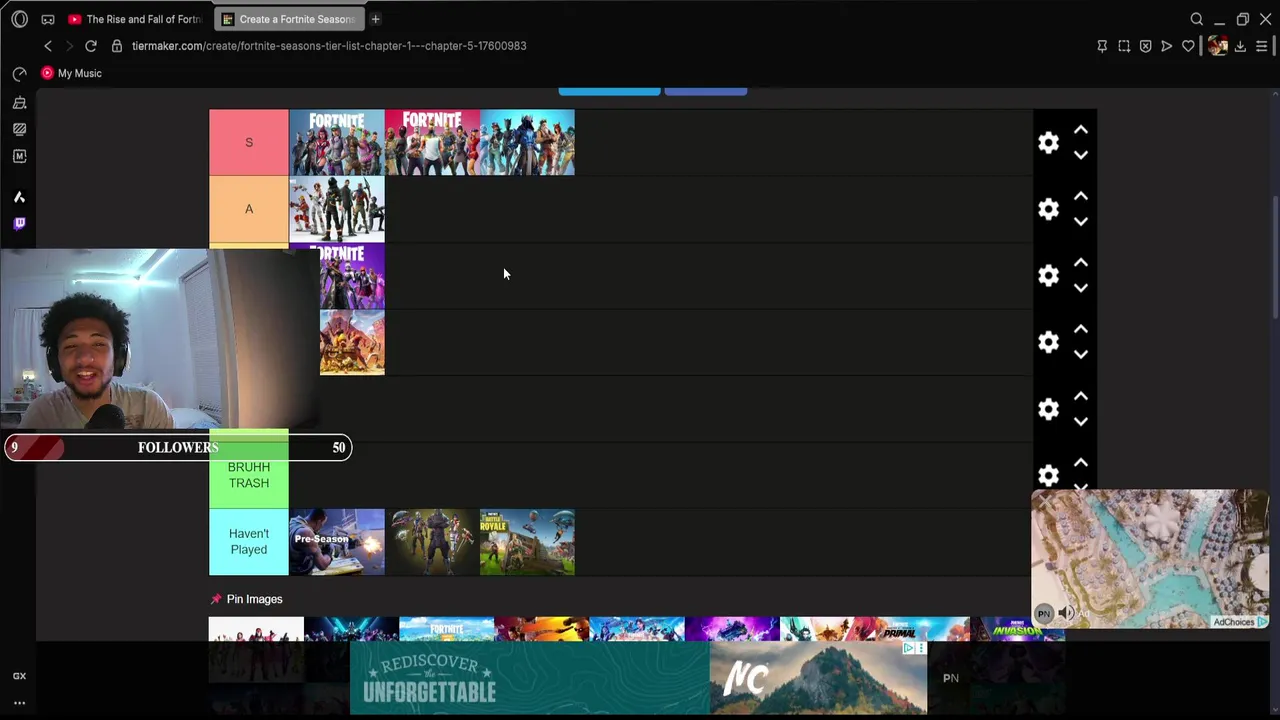The height and width of the screenshot is (720, 1280).
Task: Open the GX settings at sidebar bottom
Action: click(19, 676)
